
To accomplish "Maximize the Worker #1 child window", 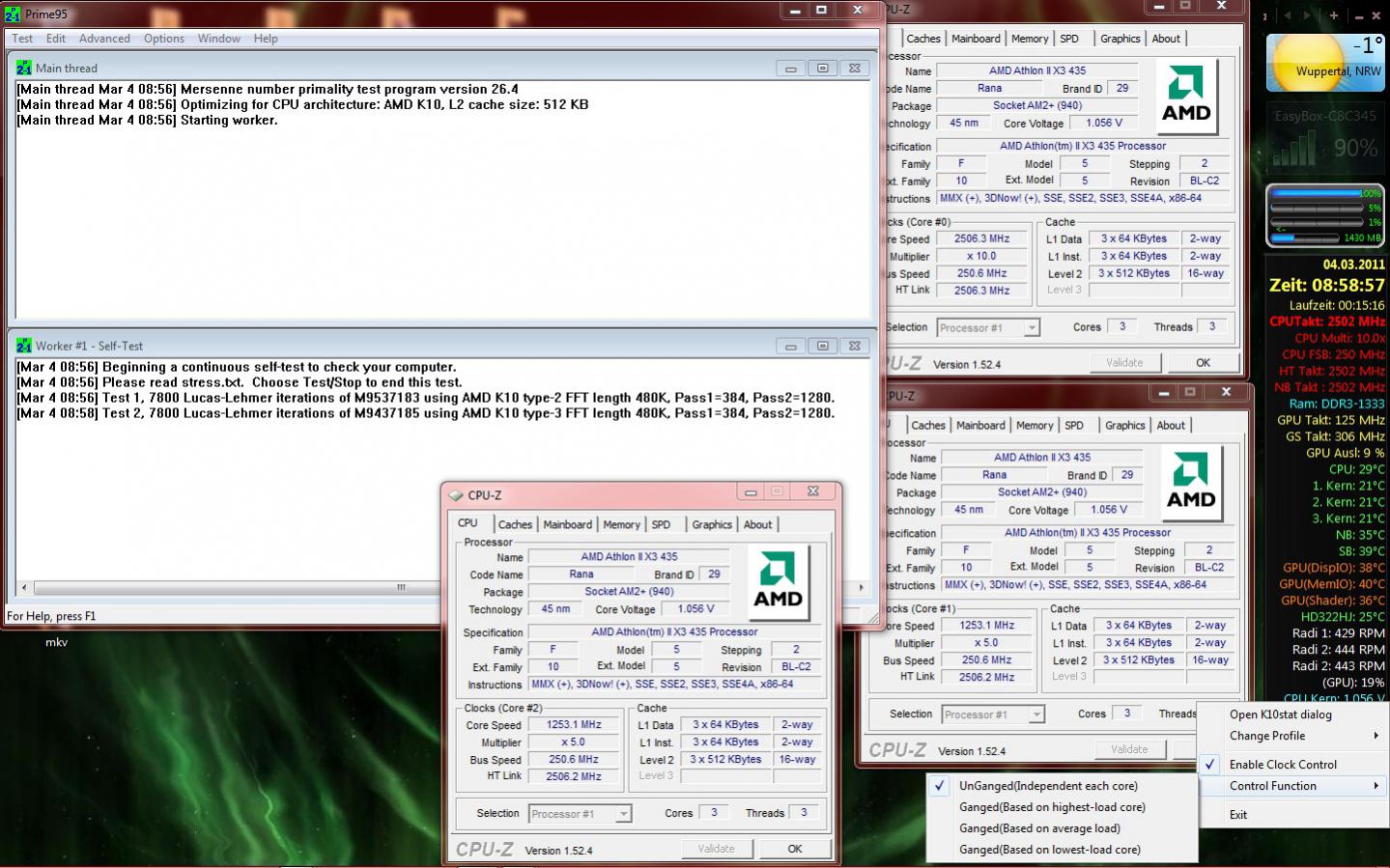I will (x=822, y=346).
